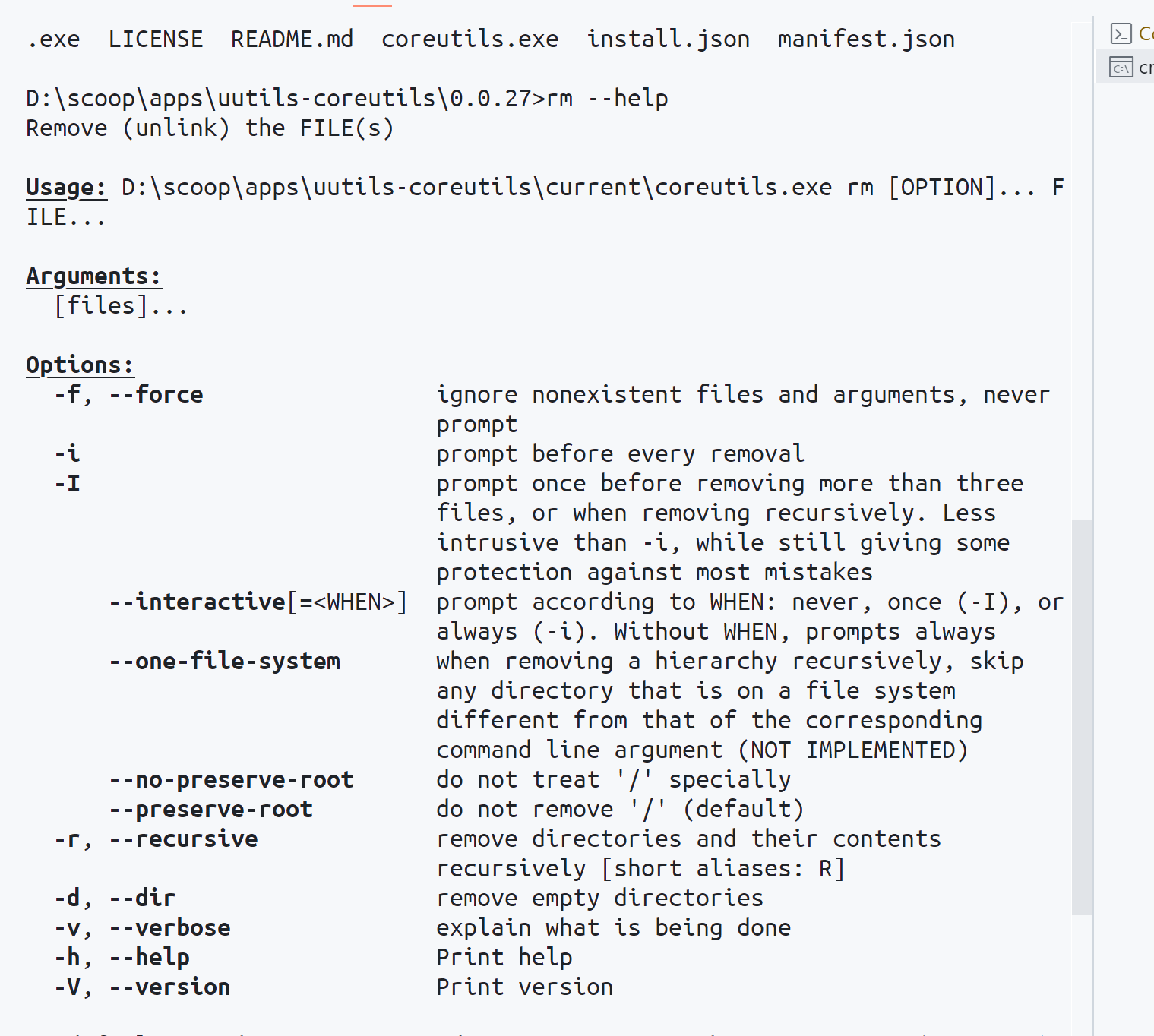The width and height of the screenshot is (1154, 1036).
Task: Click manifest.json in the file listing
Action: (866, 39)
